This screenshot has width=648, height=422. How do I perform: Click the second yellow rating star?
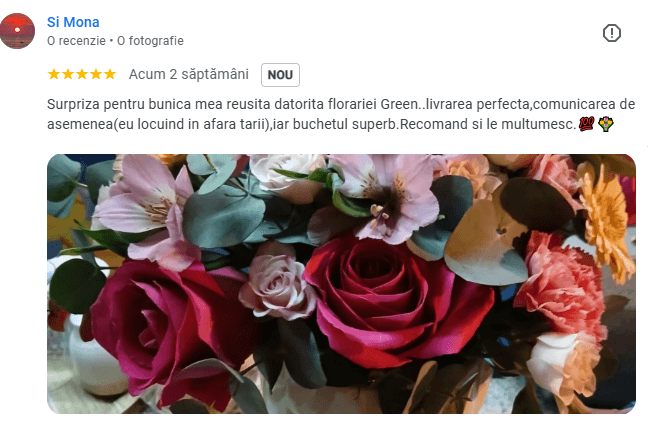tap(68, 74)
